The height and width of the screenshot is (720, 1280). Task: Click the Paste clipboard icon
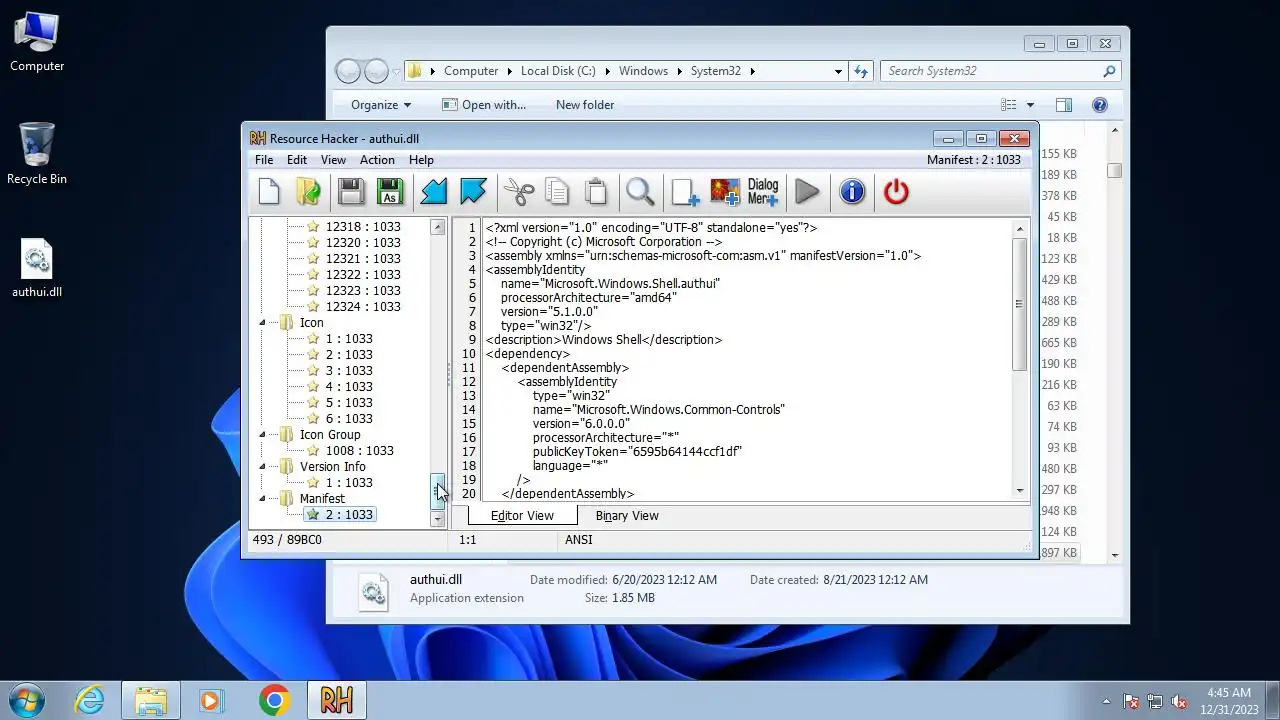coord(596,191)
